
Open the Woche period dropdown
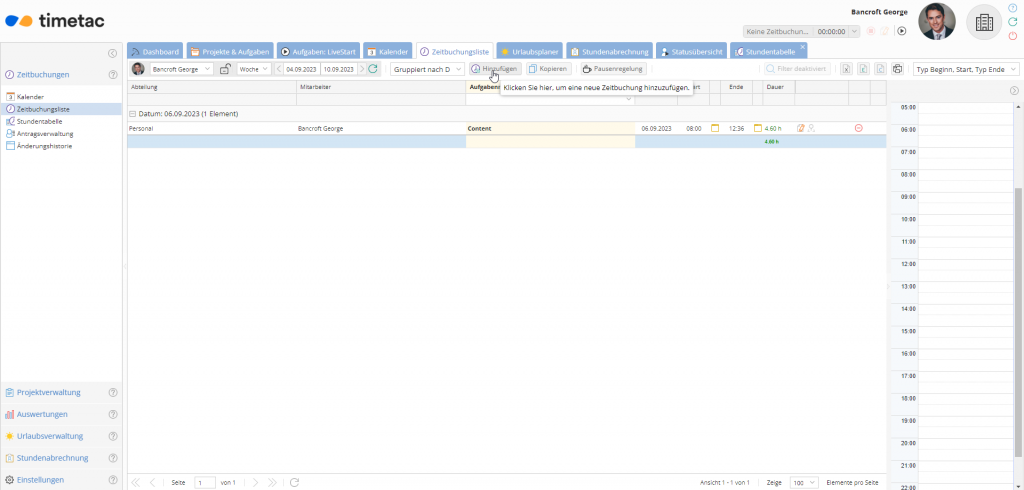click(253, 69)
